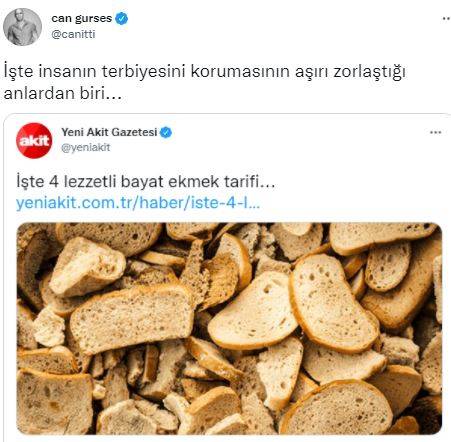The width and height of the screenshot is (451, 442).
Task: Open more options for can gurses tweet
Action: pos(446,19)
